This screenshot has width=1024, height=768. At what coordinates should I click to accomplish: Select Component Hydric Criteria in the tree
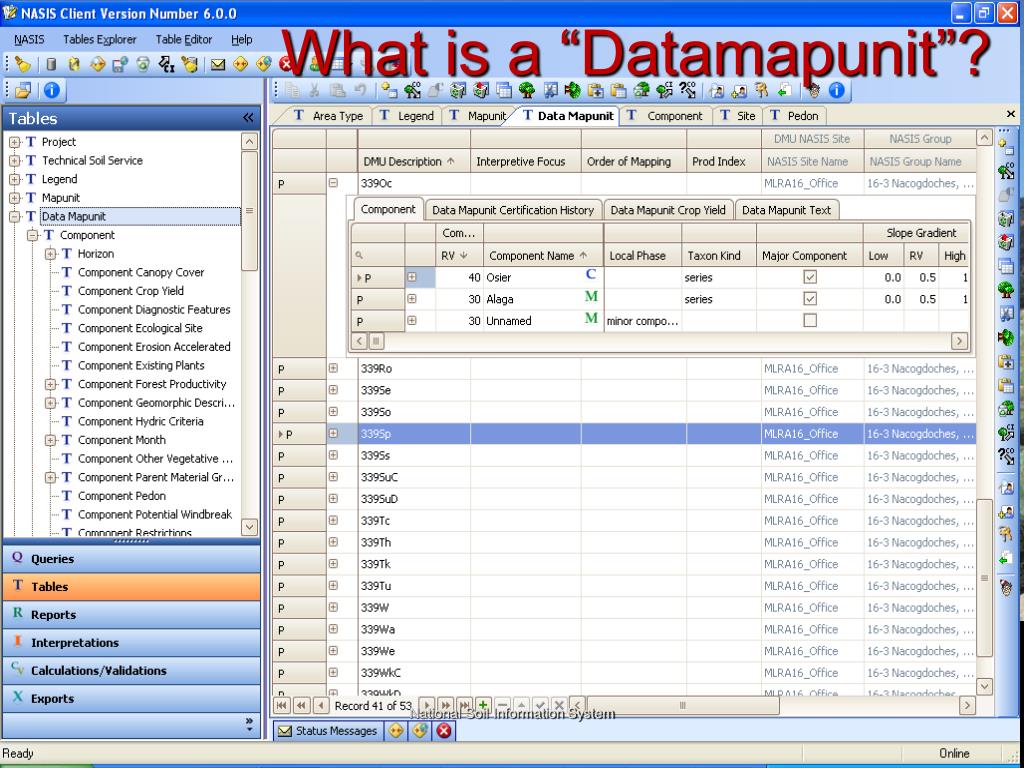tap(140, 422)
